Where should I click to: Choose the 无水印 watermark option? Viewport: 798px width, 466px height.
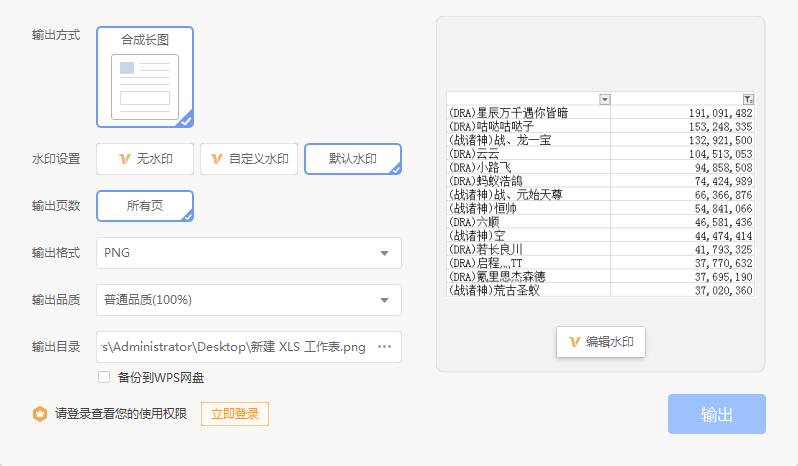click(x=145, y=159)
